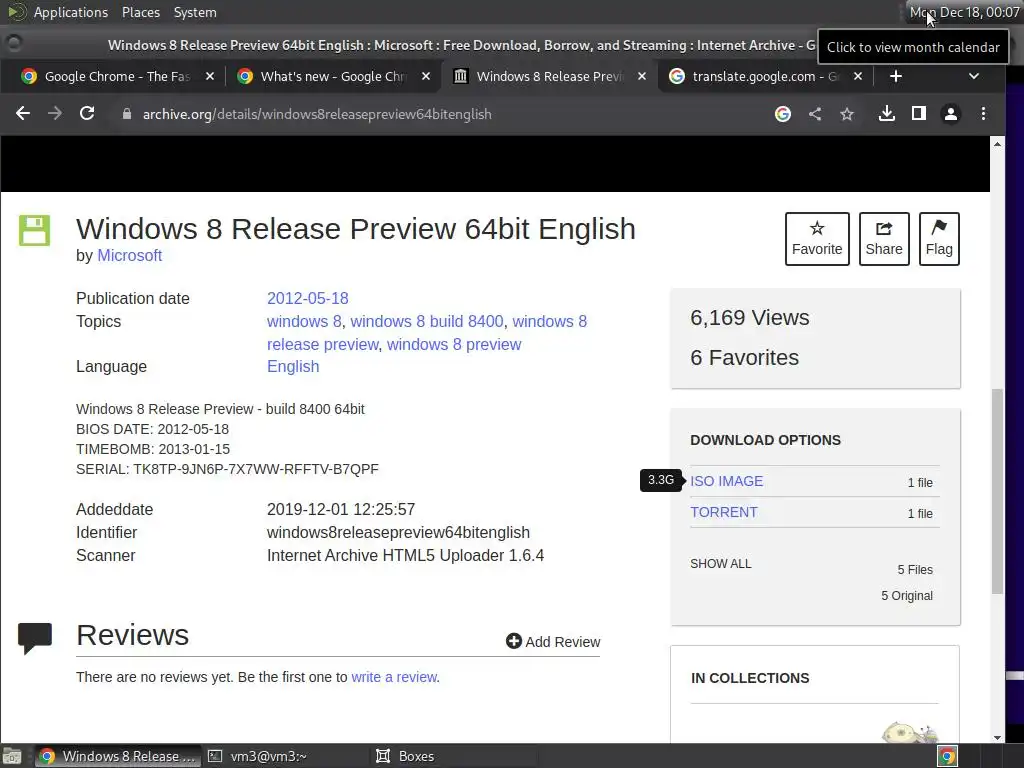This screenshot has height=768, width=1024.
Task: Open the Chrome profile avatar
Action: pos(951,114)
